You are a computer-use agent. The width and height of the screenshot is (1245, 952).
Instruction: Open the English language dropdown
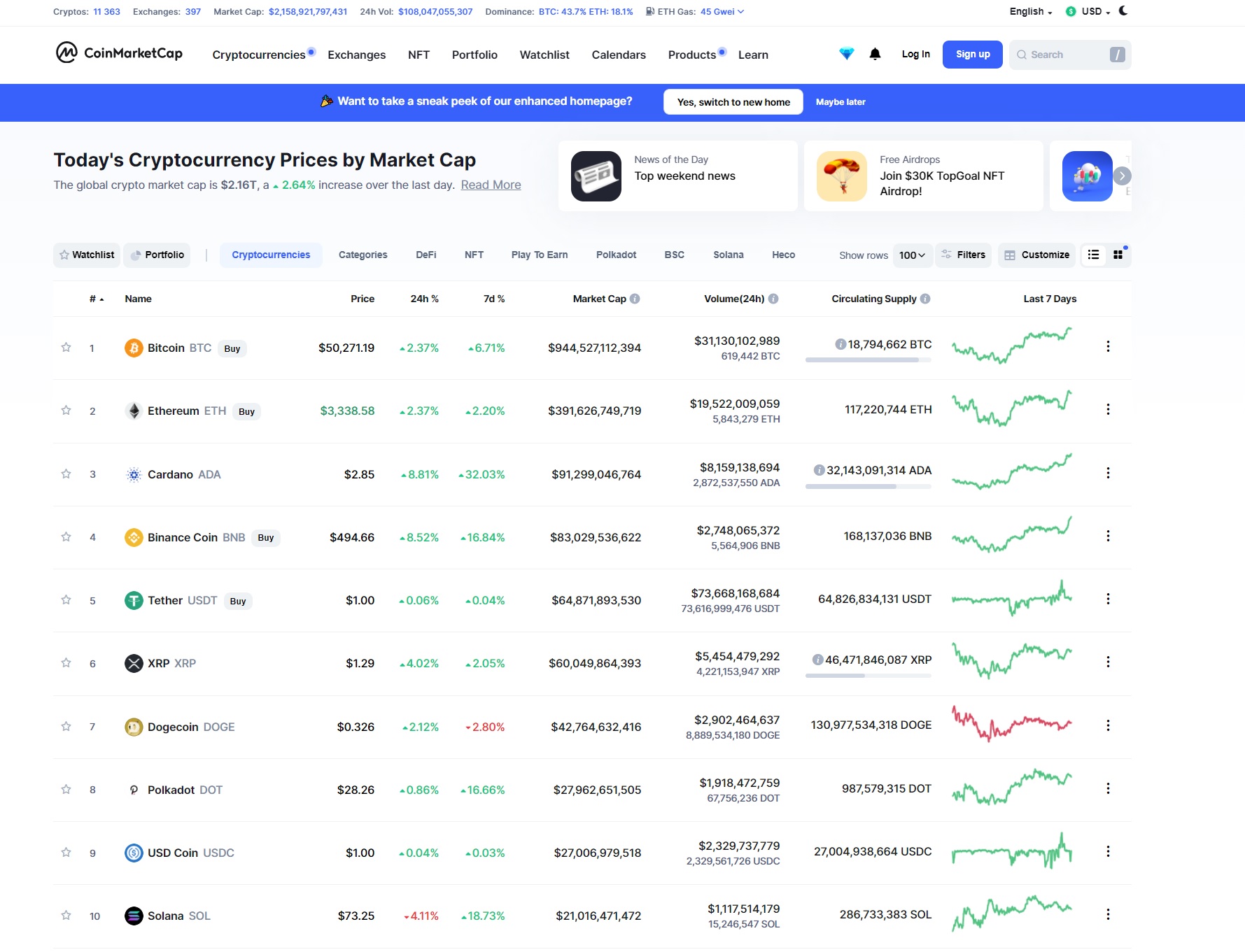[x=1031, y=11]
